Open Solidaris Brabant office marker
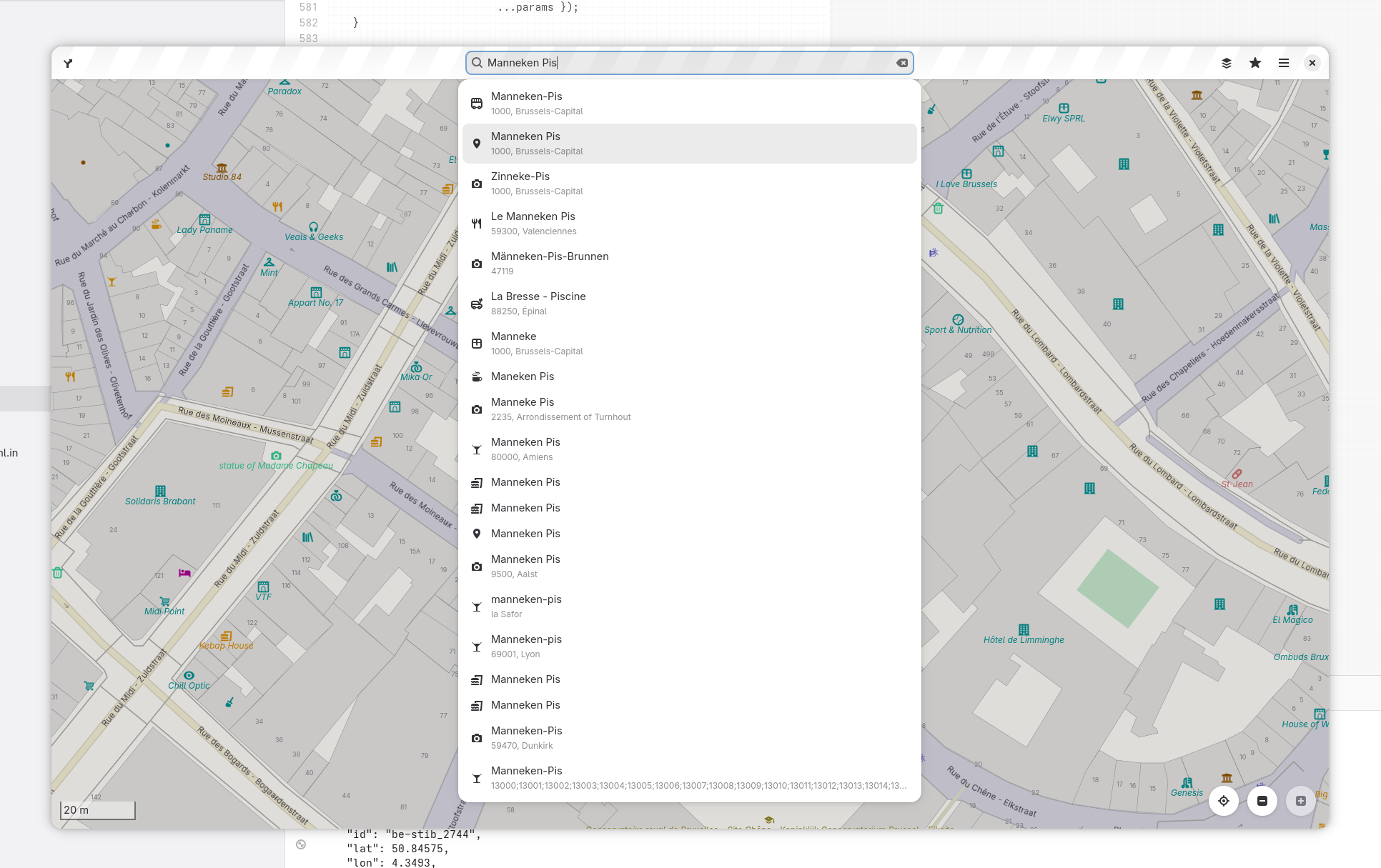 click(x=160, y=496)
